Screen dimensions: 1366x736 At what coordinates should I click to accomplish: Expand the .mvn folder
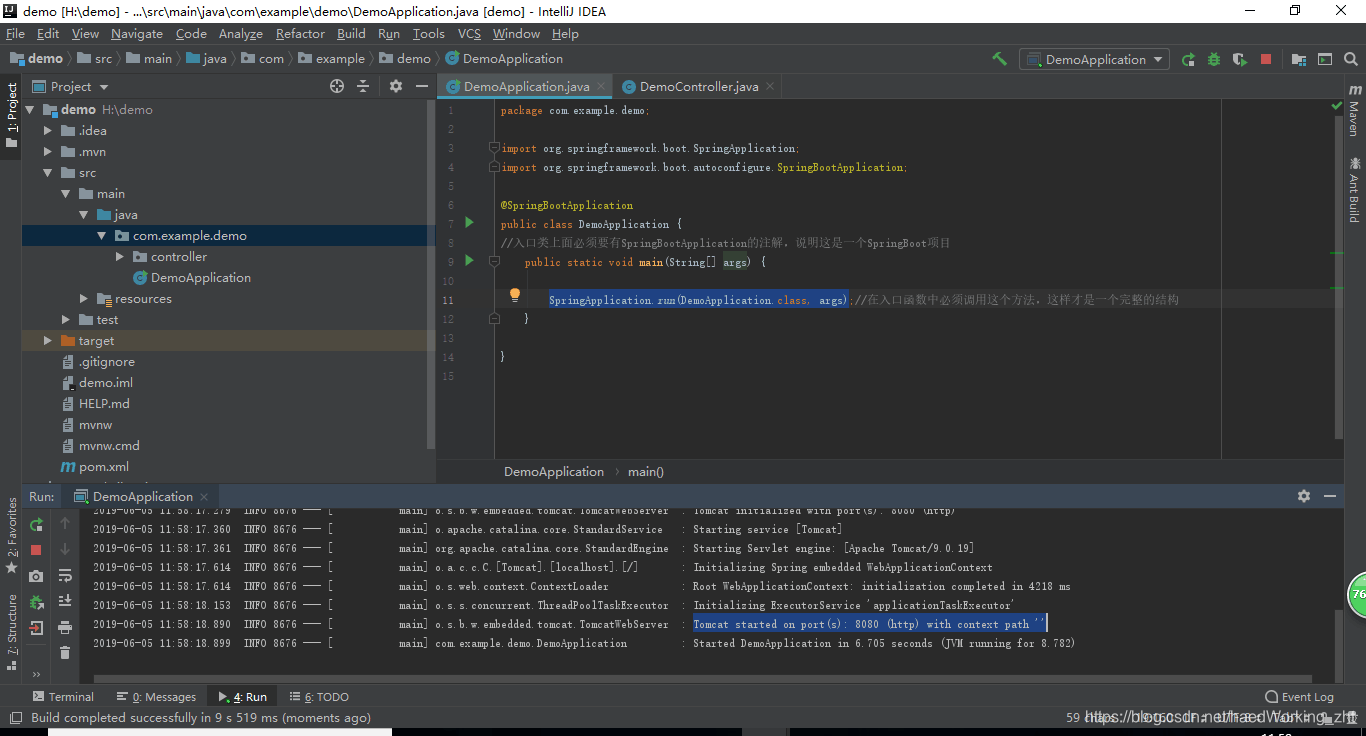48,152
